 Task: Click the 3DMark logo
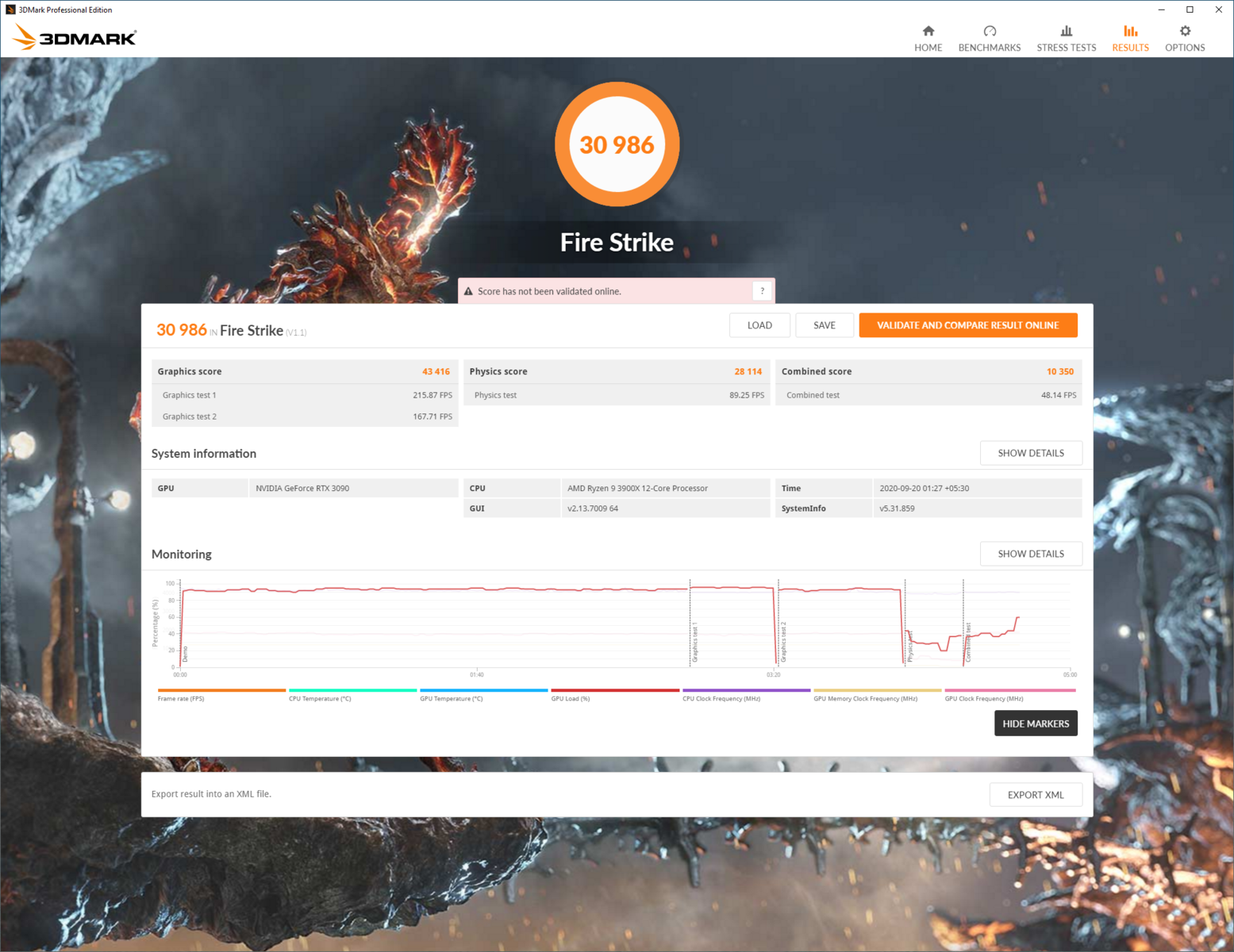click(x=75, y=37)
